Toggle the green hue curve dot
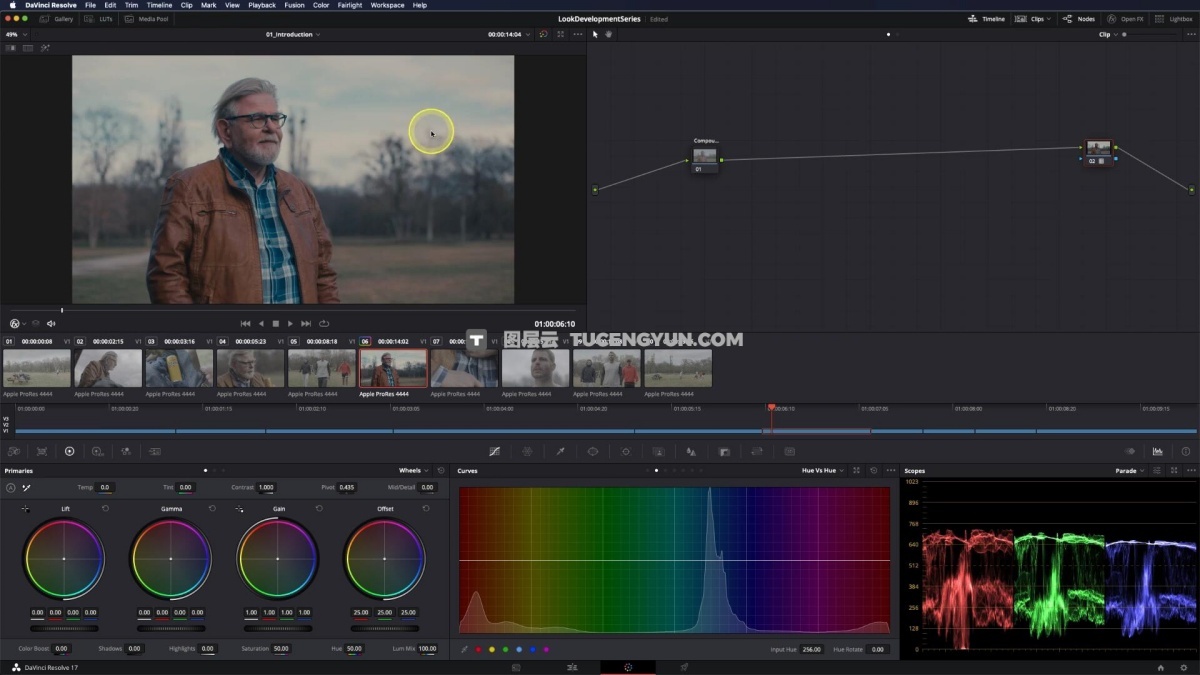The height and width of the screenshot is (675, 1200). (x=505, y=650)
